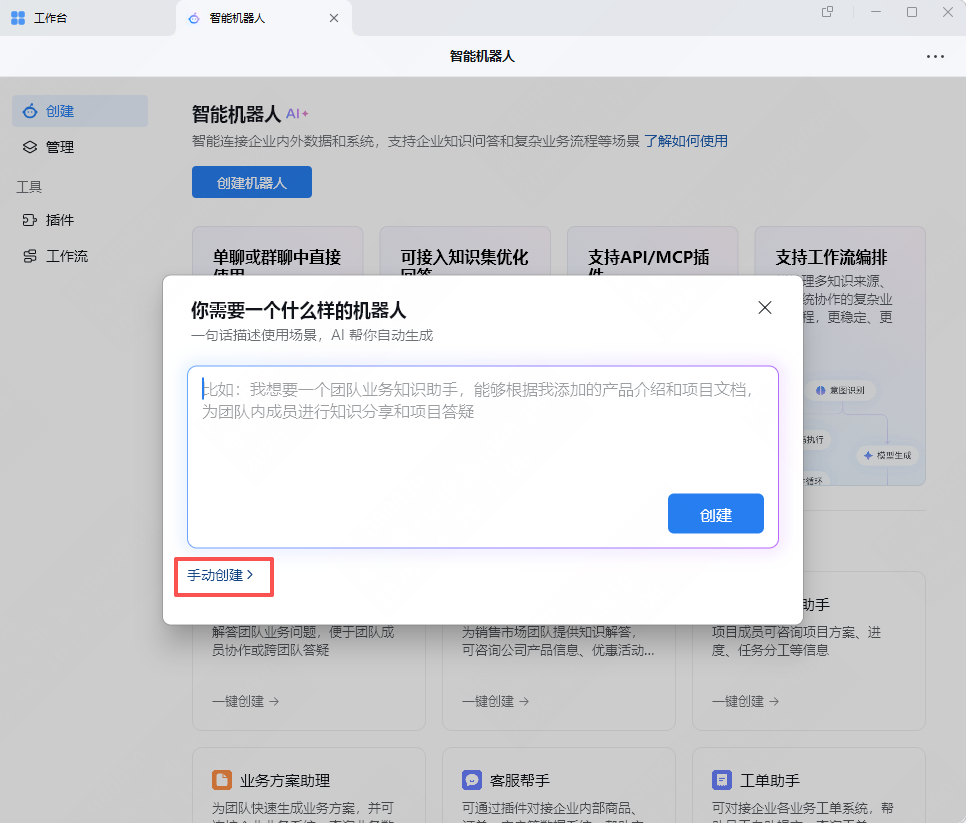This screenshot has height=823, width=966.
Task: Open the 工作流 tool page
Action: click(x=80, y=256)
